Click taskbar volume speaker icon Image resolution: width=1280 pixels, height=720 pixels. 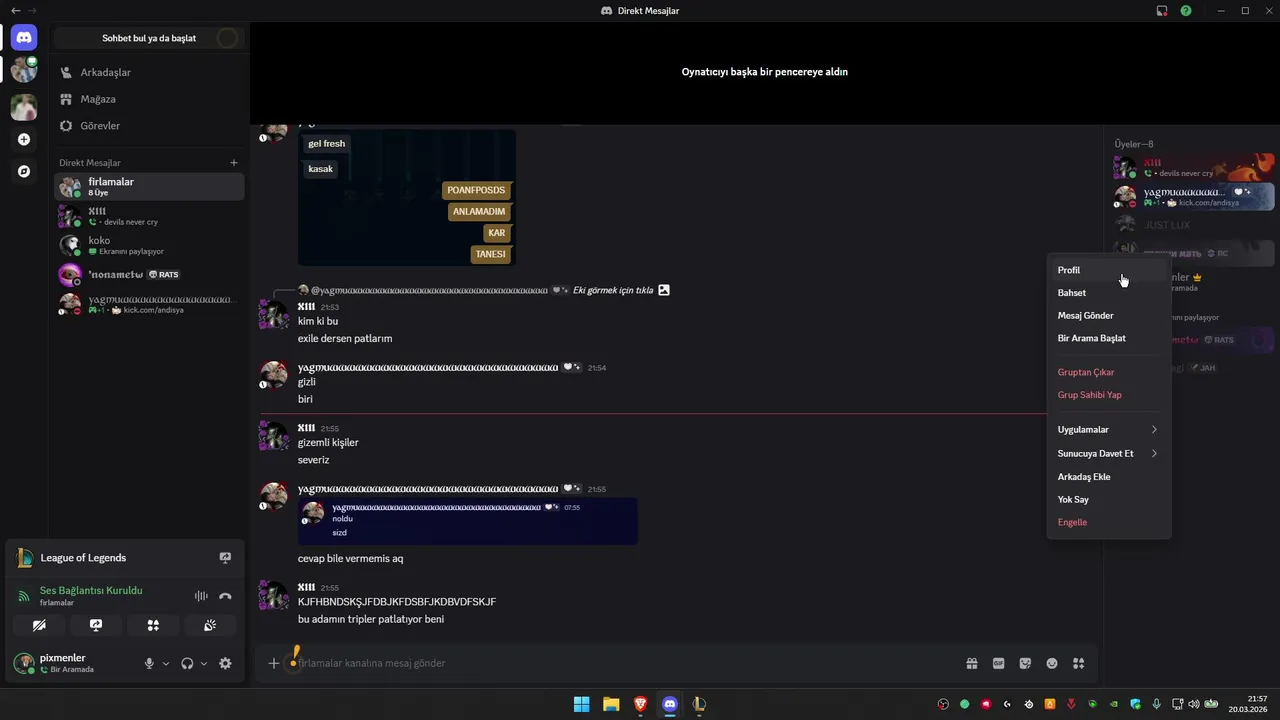[1194, 704]
